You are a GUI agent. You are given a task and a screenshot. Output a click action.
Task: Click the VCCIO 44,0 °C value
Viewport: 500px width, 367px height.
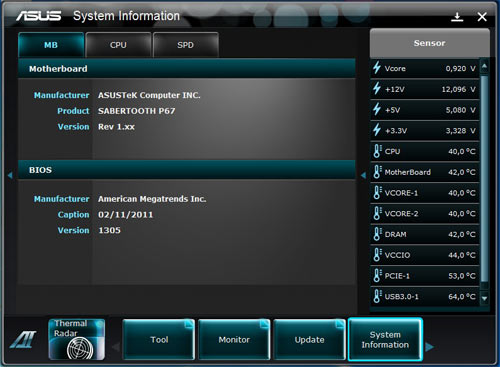coord(462,255)
